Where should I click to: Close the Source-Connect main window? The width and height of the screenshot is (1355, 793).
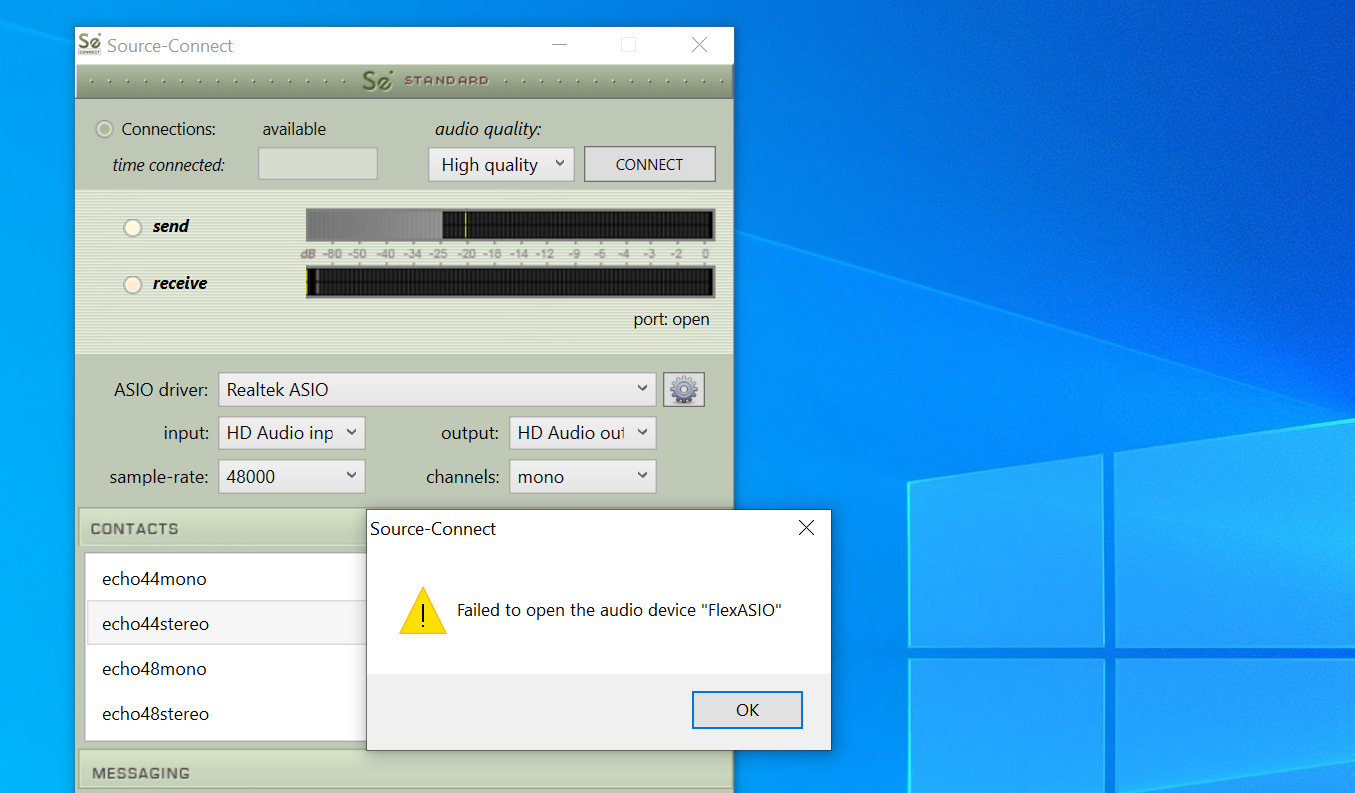pos(699,45)
